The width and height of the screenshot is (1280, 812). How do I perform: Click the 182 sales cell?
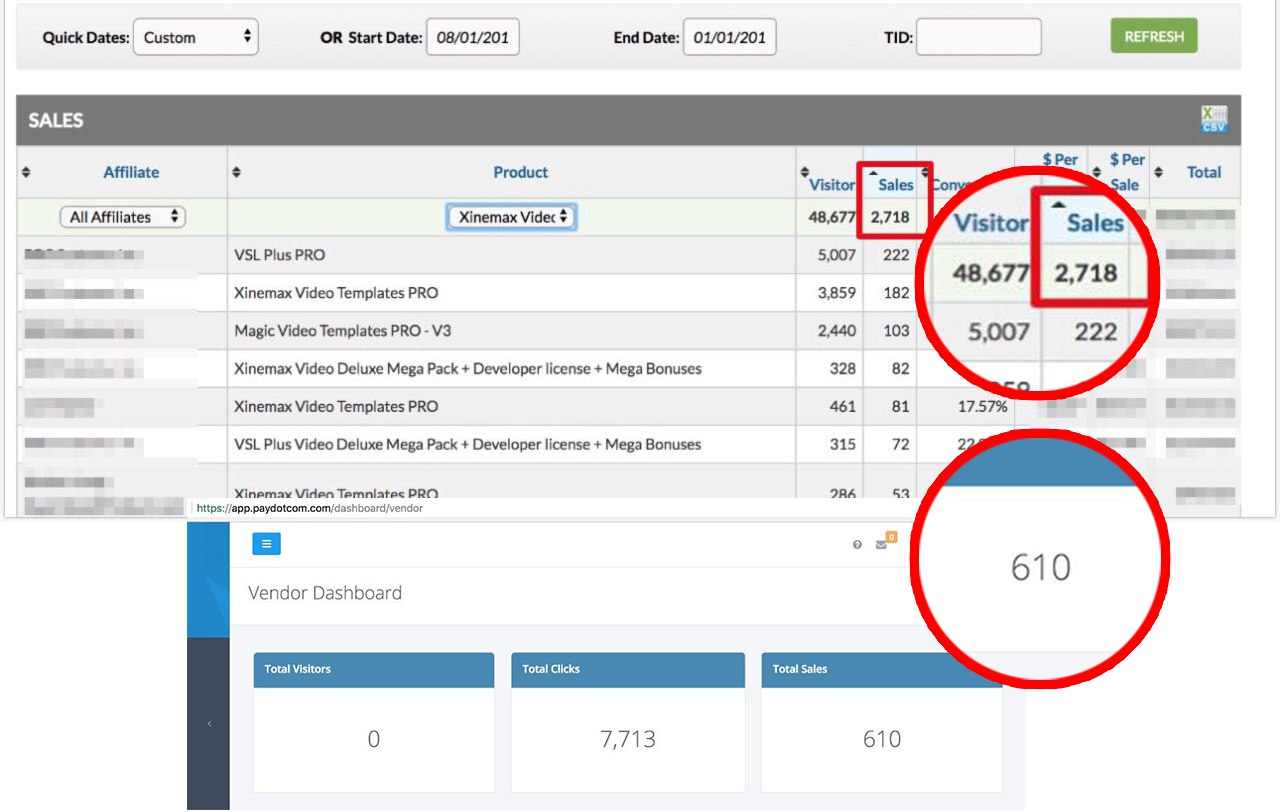point(896,293)
